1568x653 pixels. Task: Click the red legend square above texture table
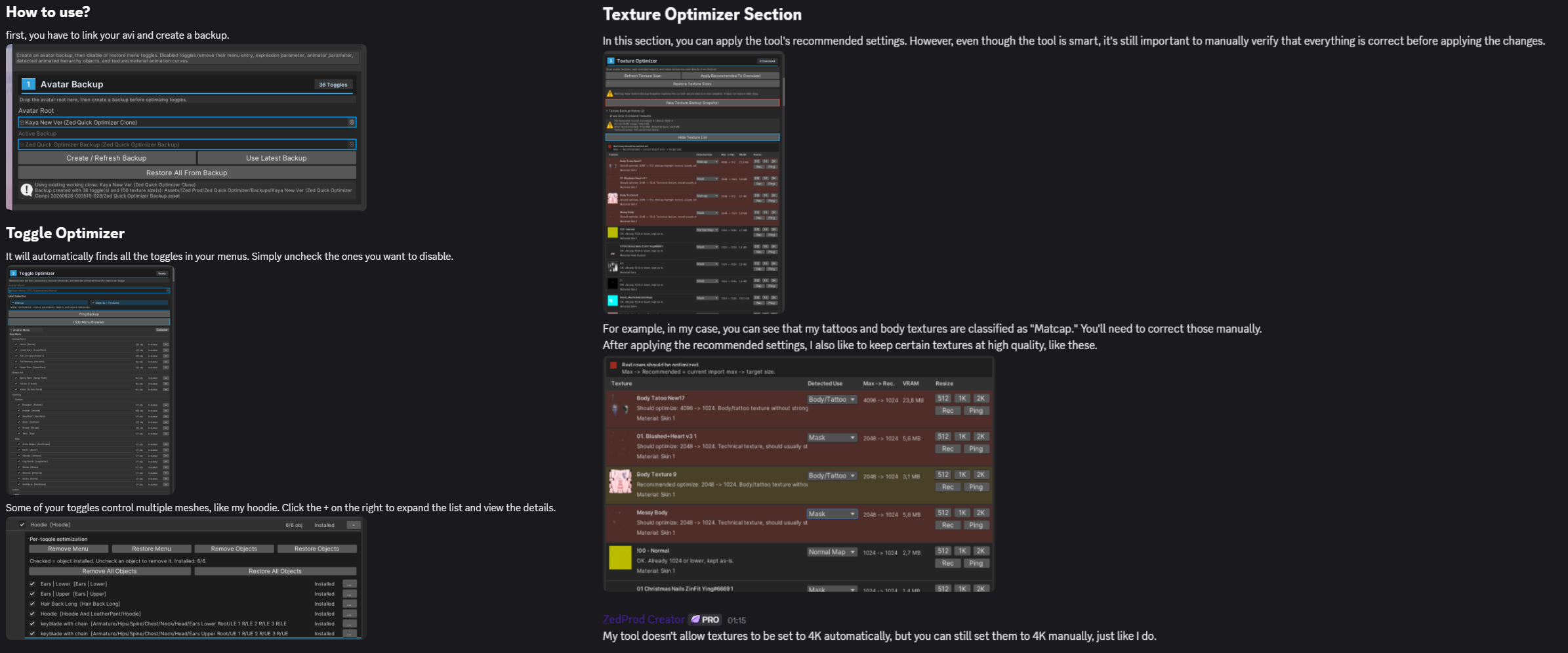(613, 366)
